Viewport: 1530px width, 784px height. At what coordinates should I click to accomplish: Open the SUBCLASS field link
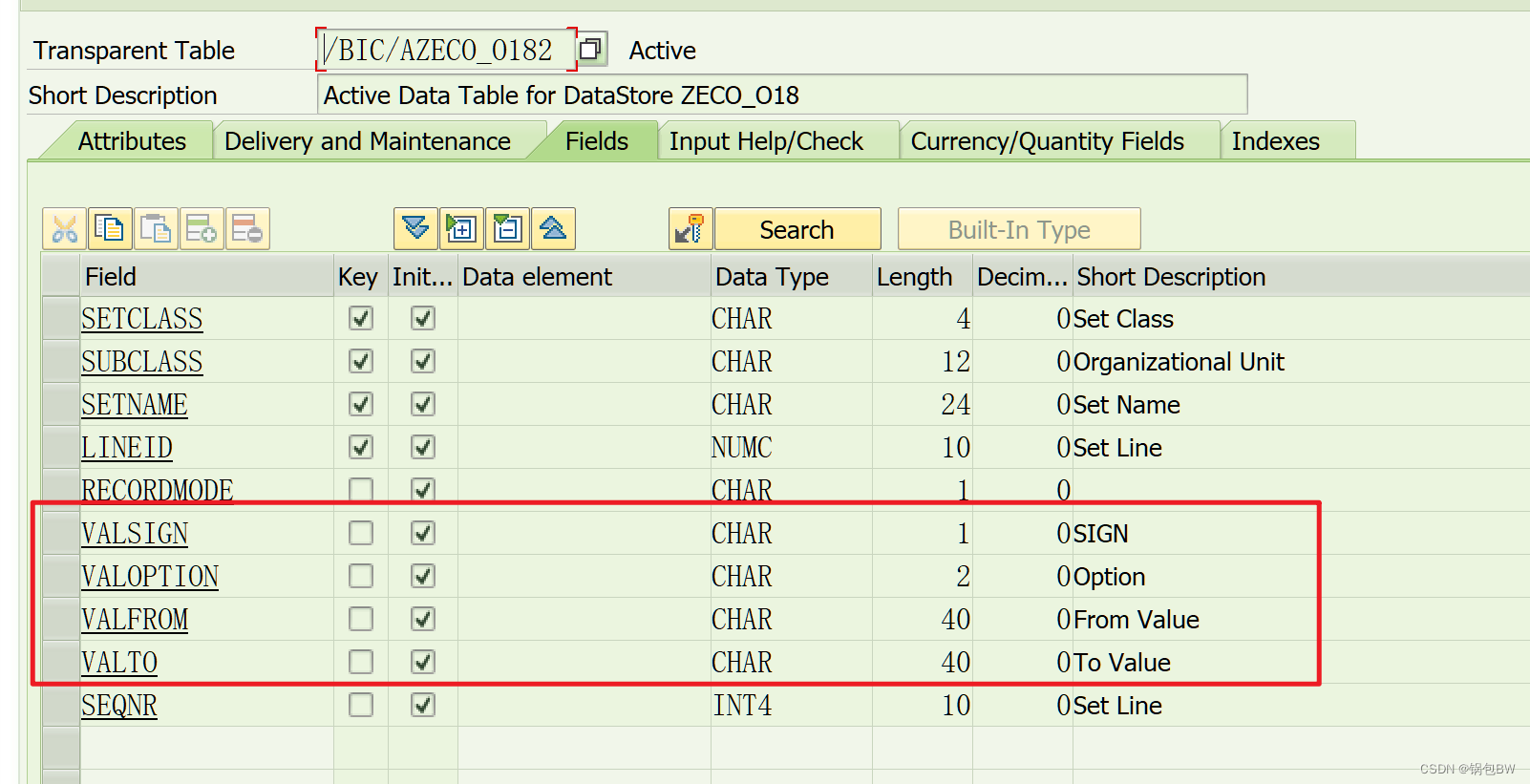[141, 362]
